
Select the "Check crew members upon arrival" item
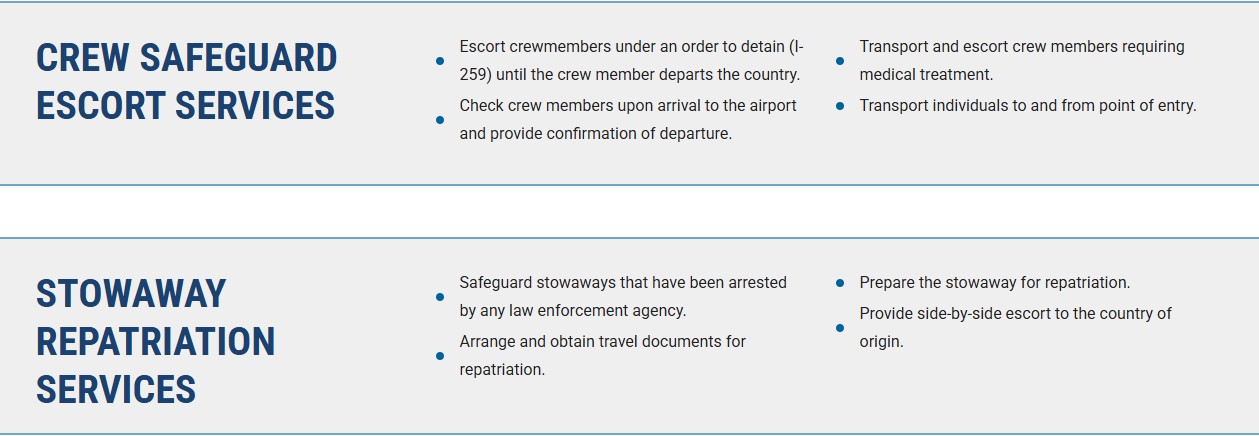click(x=628, y=105)
